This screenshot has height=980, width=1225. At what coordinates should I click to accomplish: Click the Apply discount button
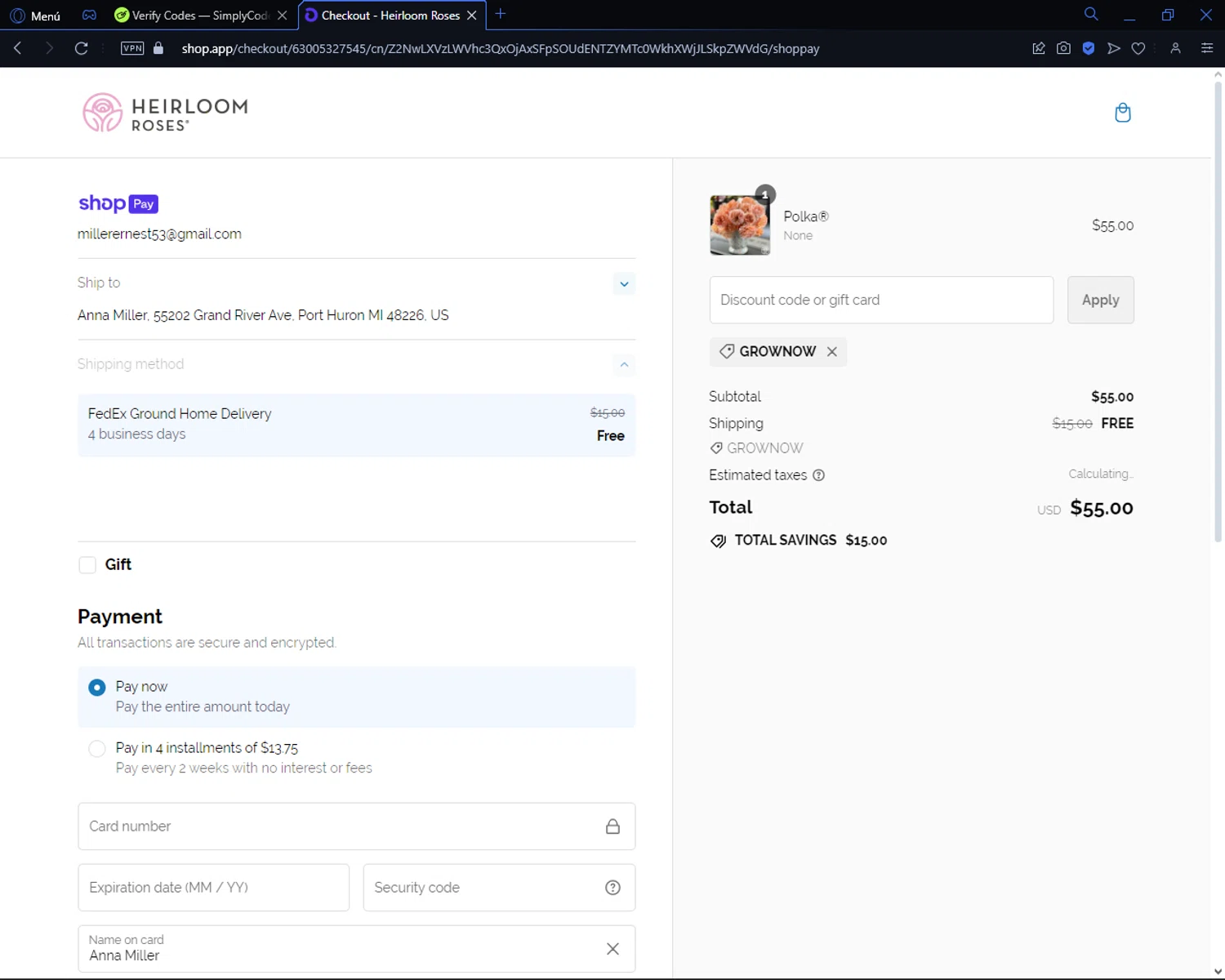(1100, 300)
